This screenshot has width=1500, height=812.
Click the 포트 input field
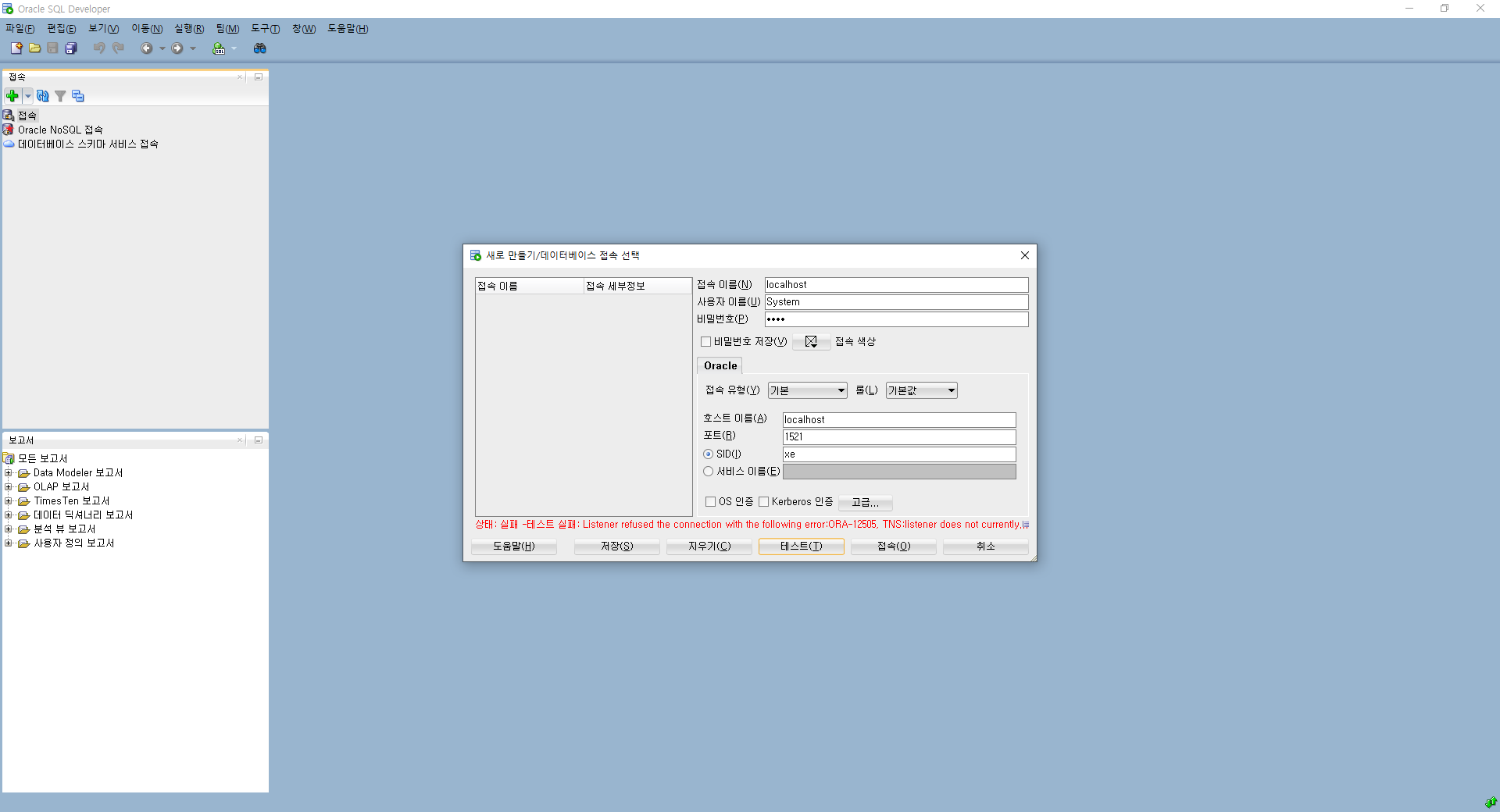tap(898, 436)
